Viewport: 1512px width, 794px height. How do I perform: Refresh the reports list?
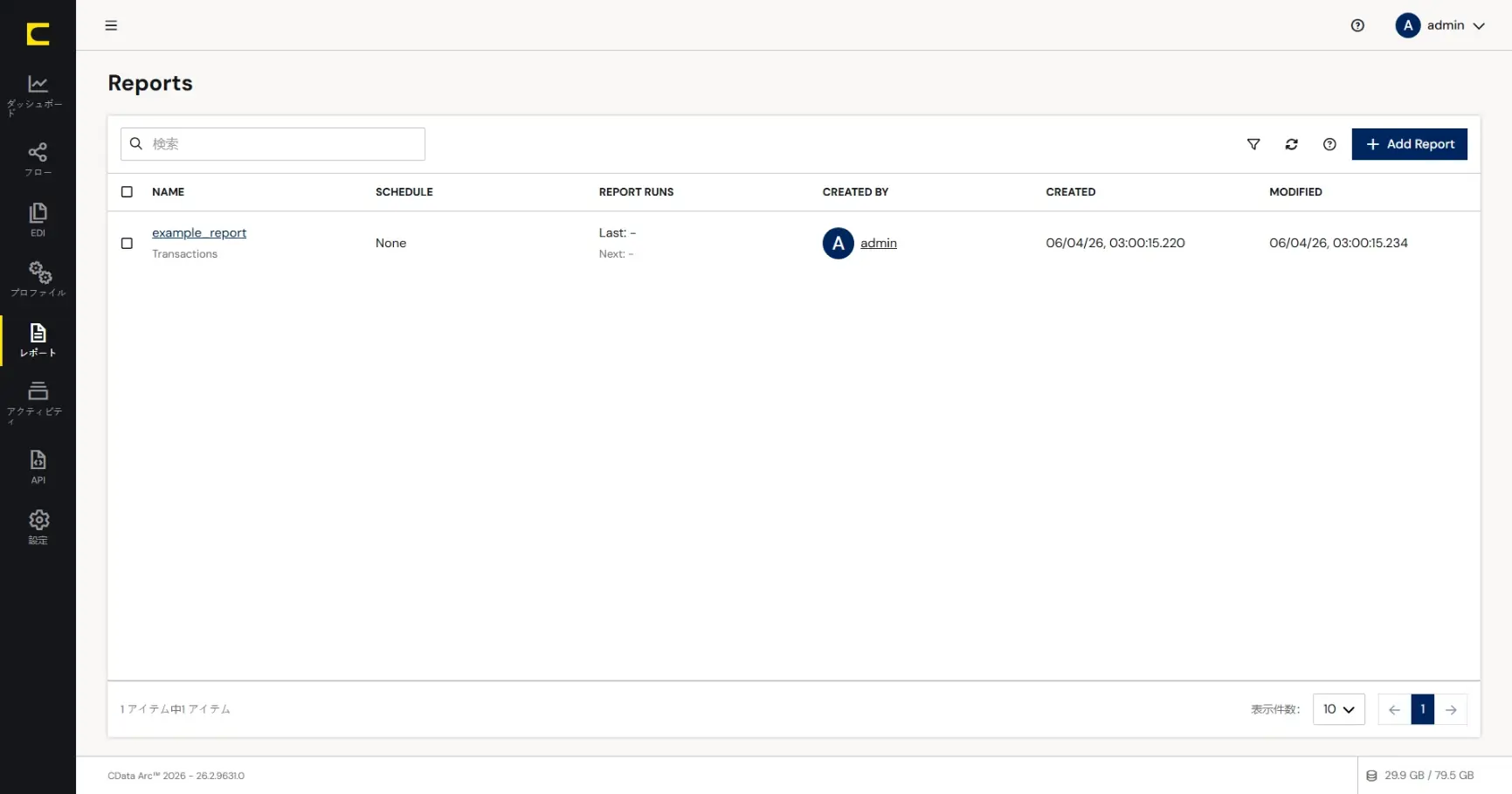(x=1291, y=144)
